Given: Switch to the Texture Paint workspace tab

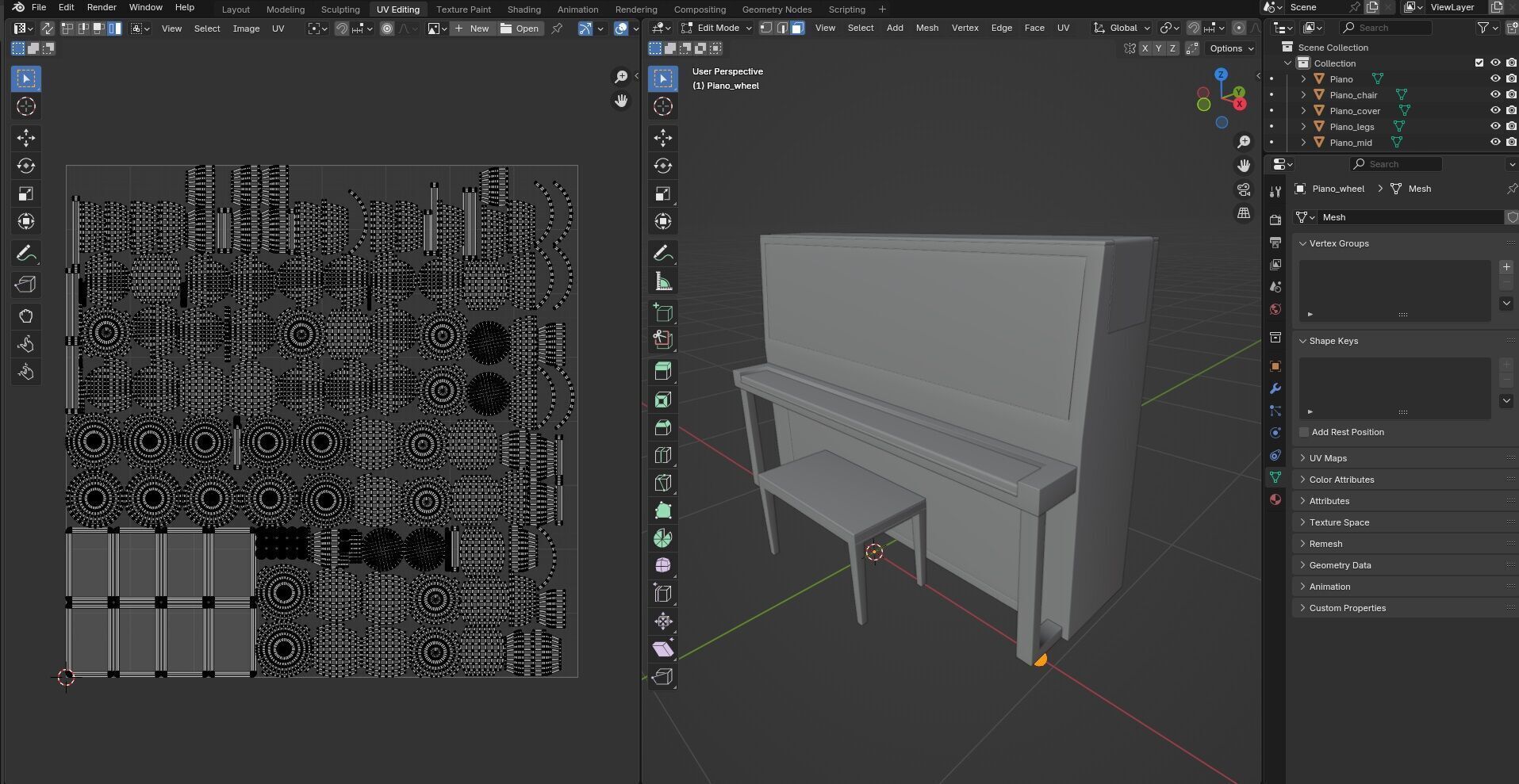Looking at the screenshot, I should tap(463, 10).
